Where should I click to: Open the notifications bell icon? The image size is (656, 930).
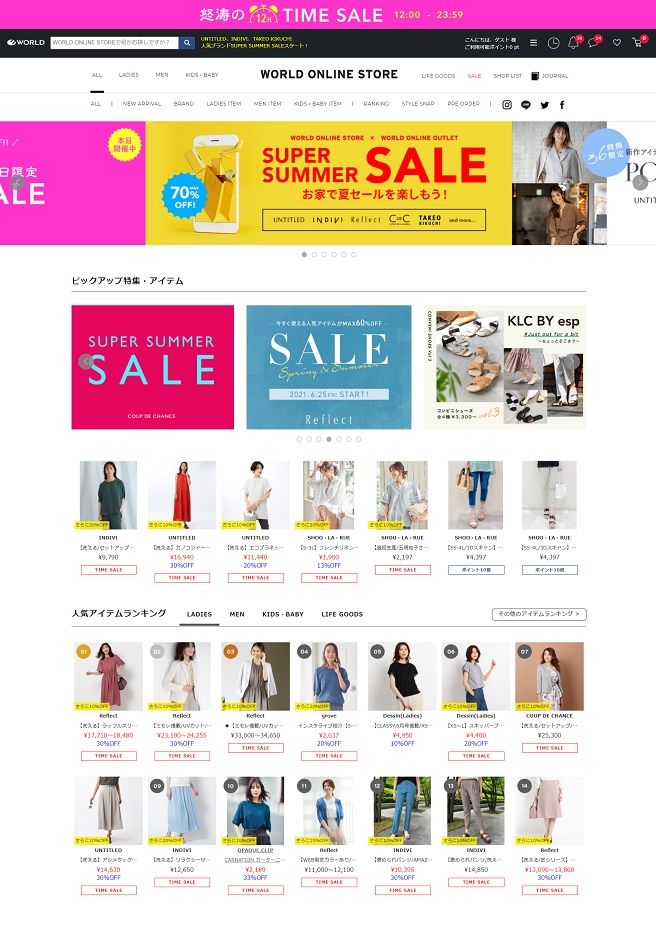573,43
